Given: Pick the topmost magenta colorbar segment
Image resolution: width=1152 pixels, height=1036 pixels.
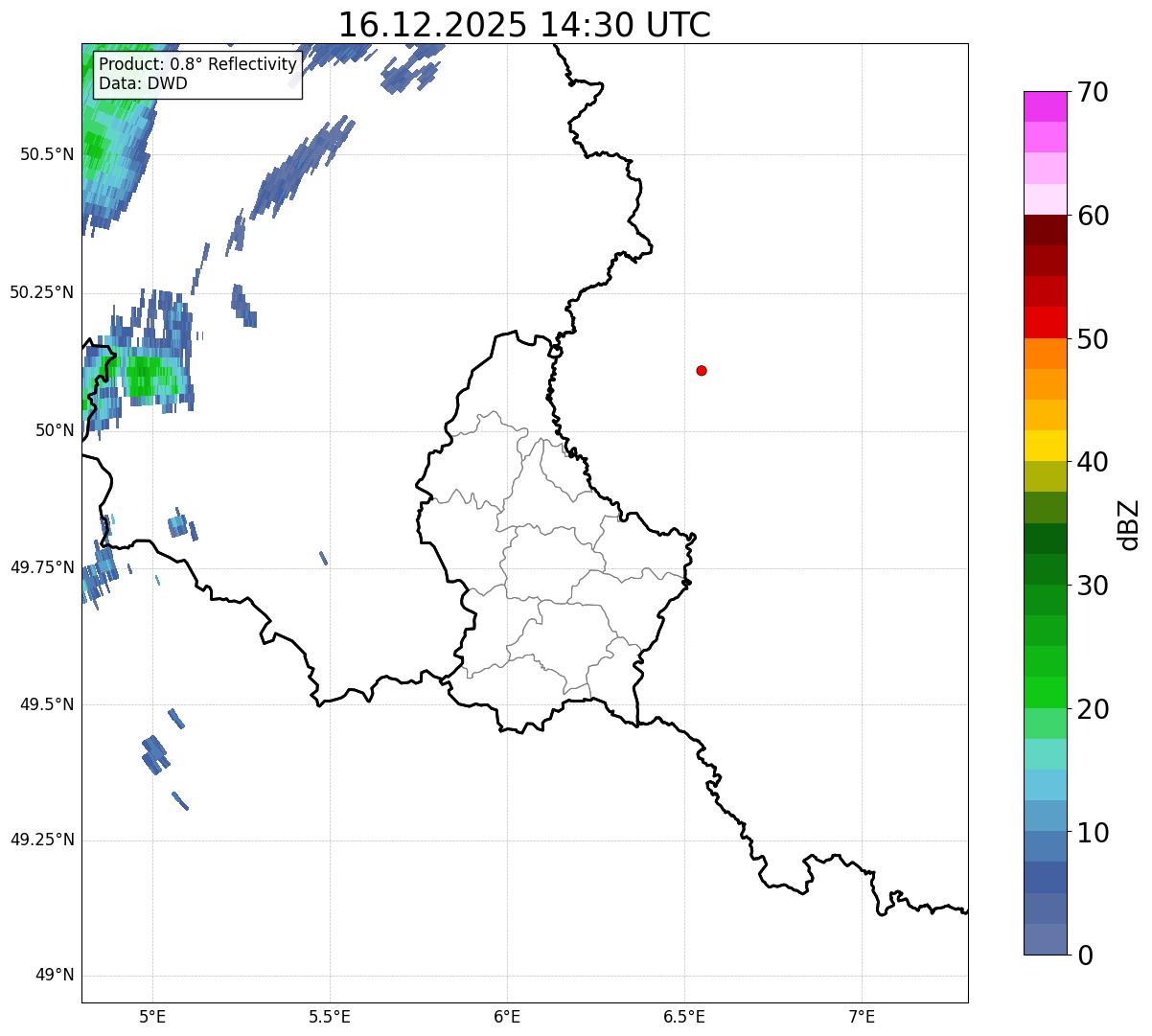Looking at the screenshot, I should 1046,106.
